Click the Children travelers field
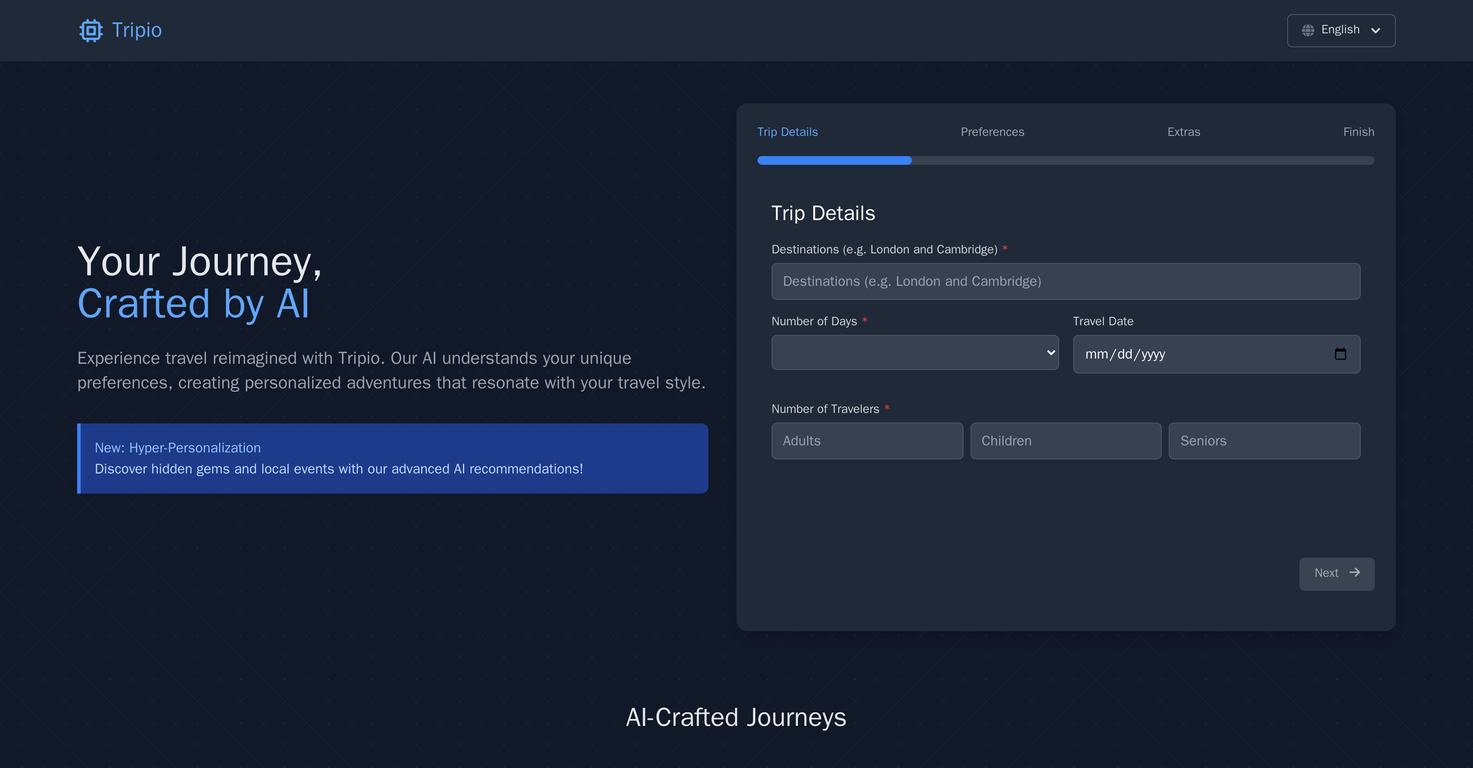The image size is (1473, 768). (x=1065, y=441)
